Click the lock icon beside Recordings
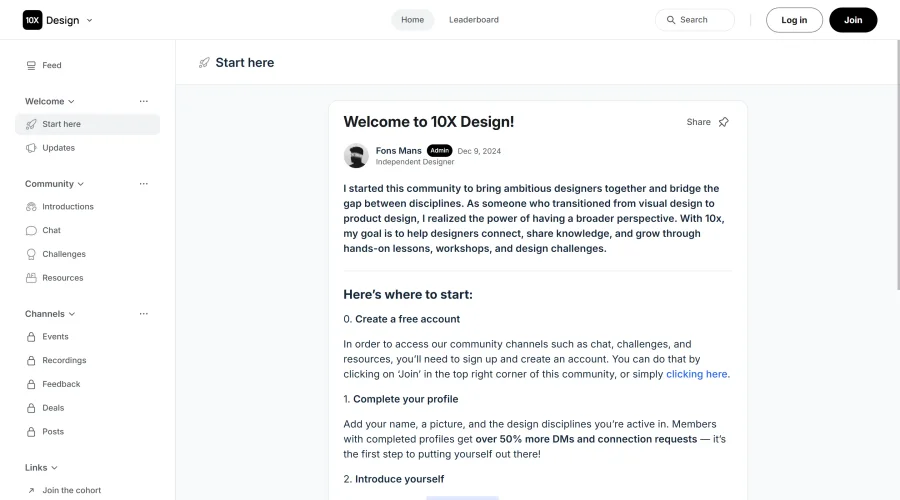 (31, 361)
